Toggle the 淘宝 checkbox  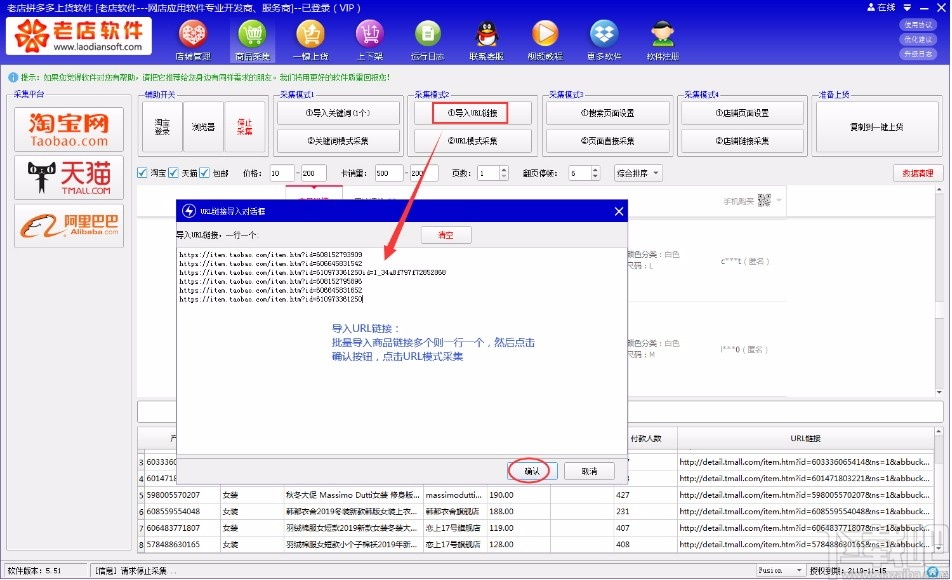(142, 173)
